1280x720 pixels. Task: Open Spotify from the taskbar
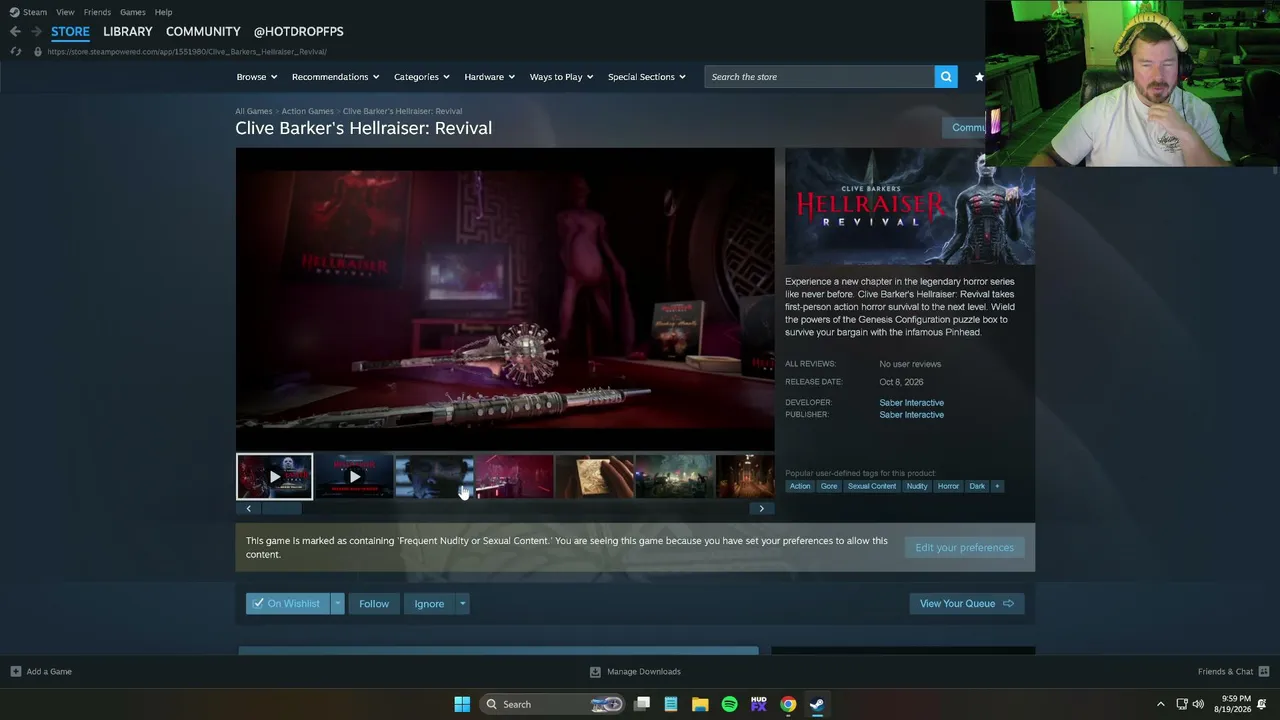729,704
